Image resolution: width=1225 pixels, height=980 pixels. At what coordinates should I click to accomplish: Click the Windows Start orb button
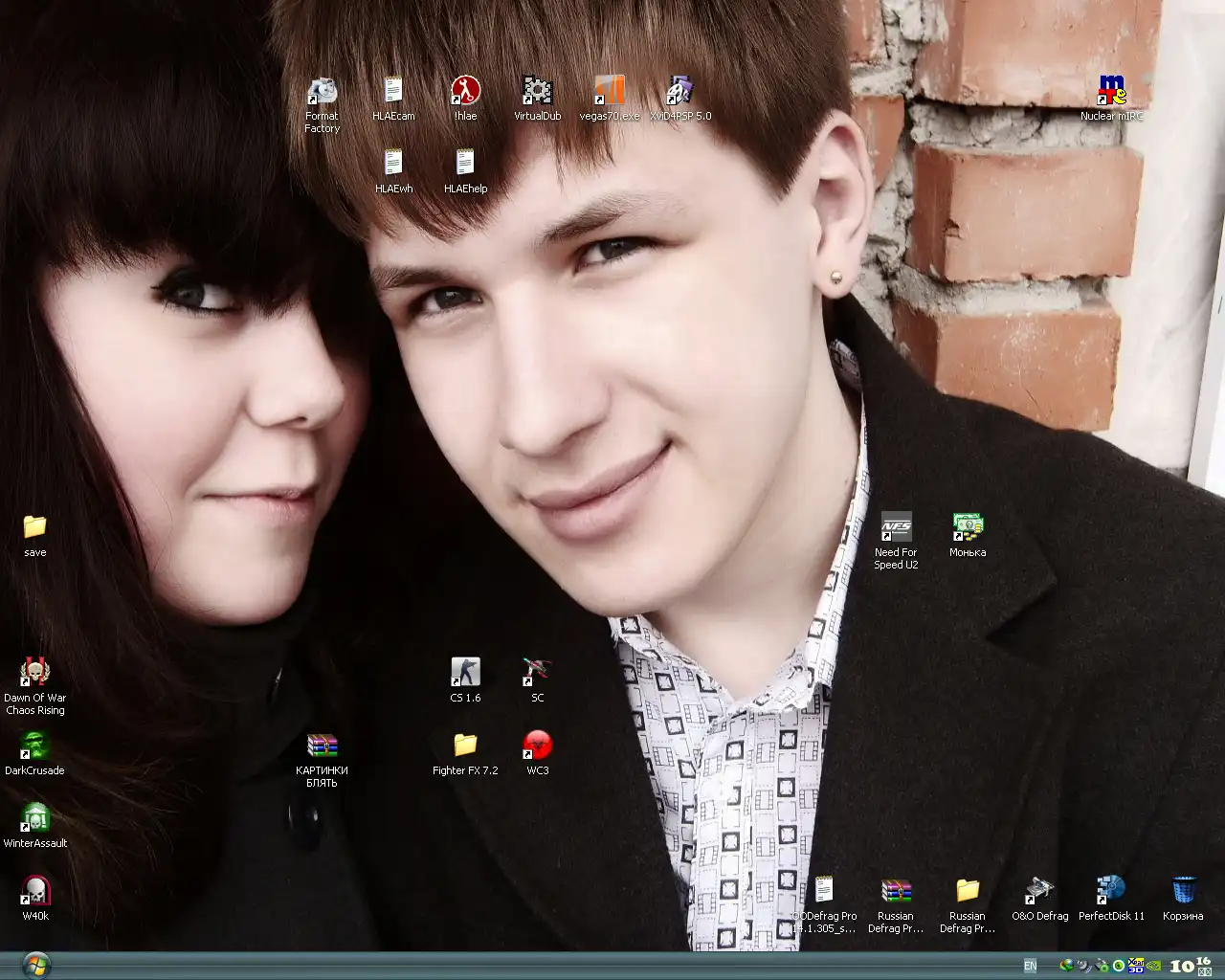coord(36,965)
